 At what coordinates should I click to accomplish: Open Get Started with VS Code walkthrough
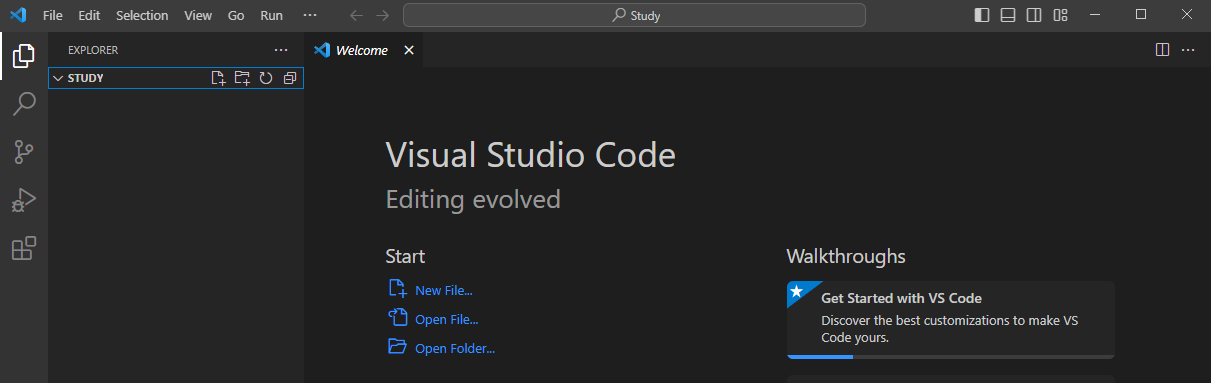click(x=951, y=319)
